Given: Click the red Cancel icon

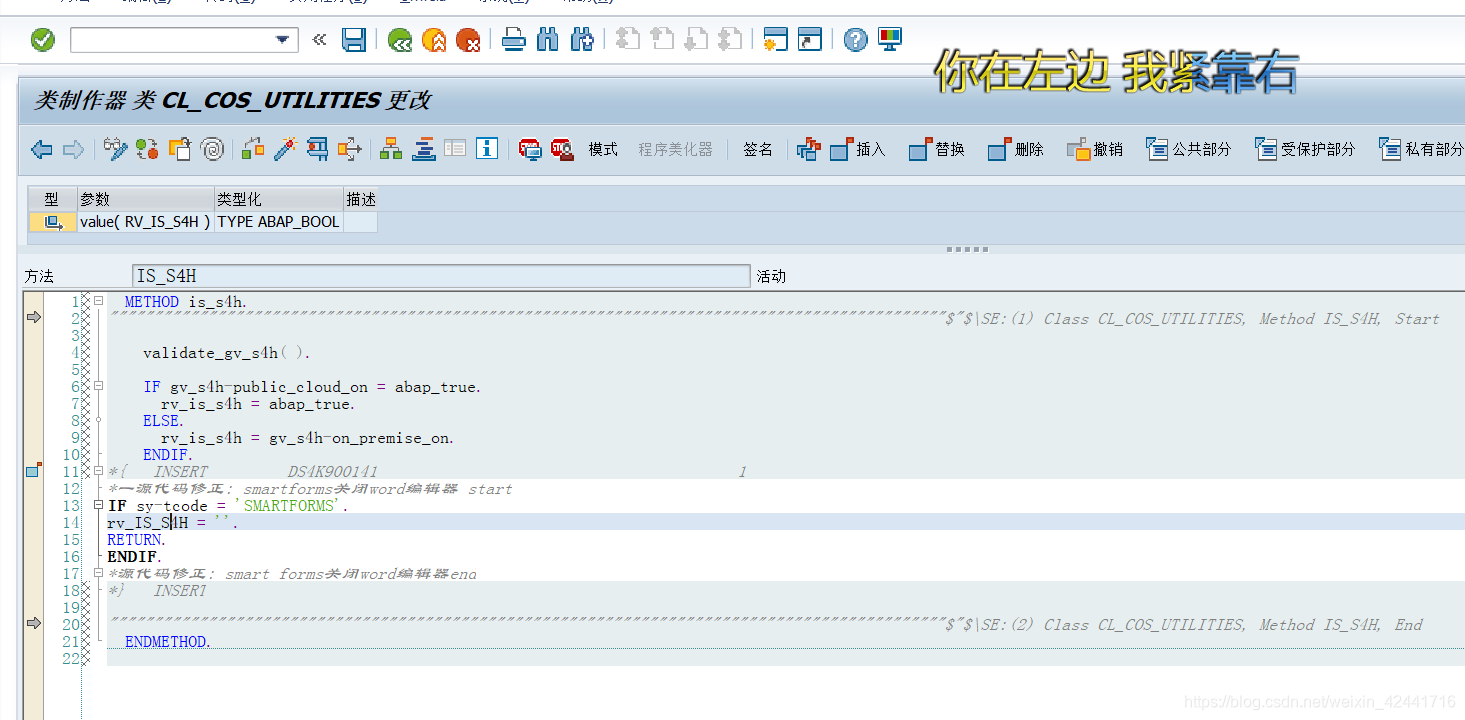Looking at the screenshot, I should click(x=467, y=40).
